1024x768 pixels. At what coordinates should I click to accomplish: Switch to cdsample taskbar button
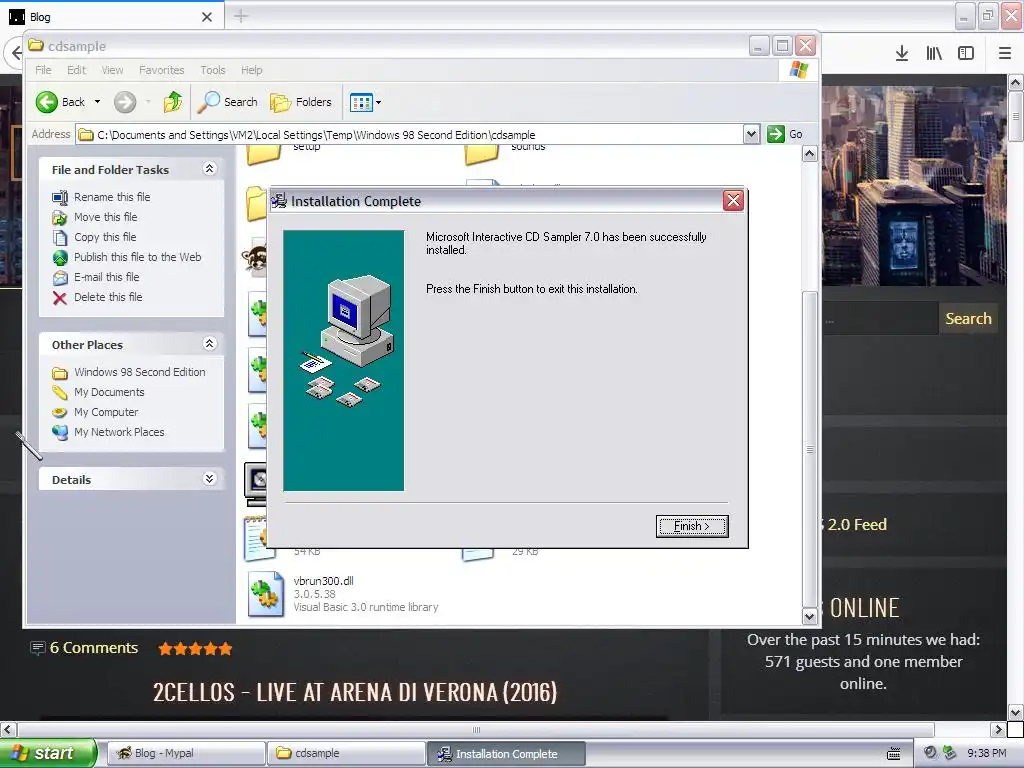(346, 753)
